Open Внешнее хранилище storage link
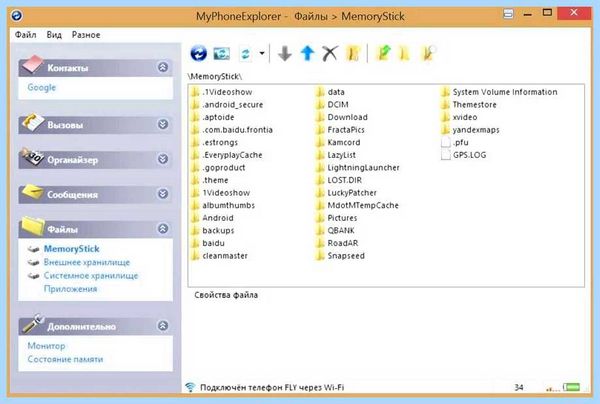Screen dimensions: 600x404 [x=87, y=262]
